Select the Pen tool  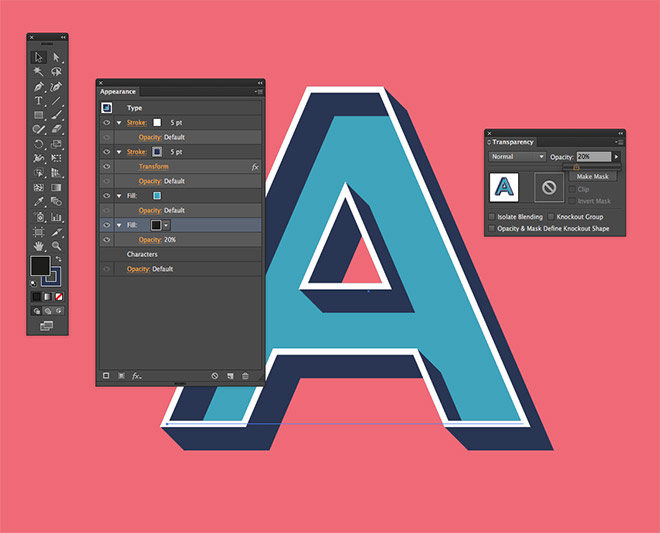click(38, 87)
